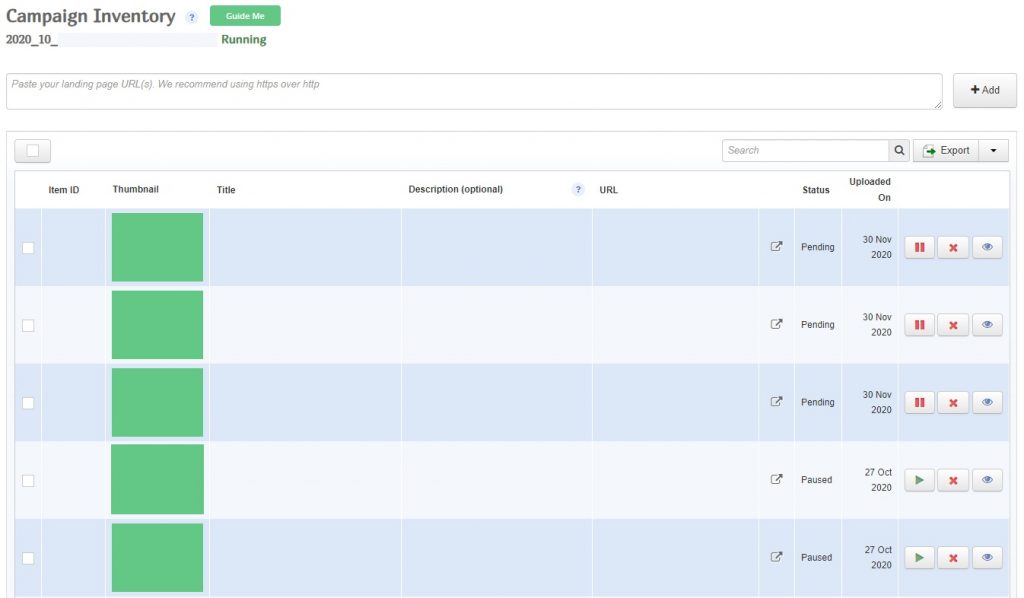The width and height of the screenshot is (1024, 598).
Task: Toggle the select-all checkbox above the table
Action: 31,150
